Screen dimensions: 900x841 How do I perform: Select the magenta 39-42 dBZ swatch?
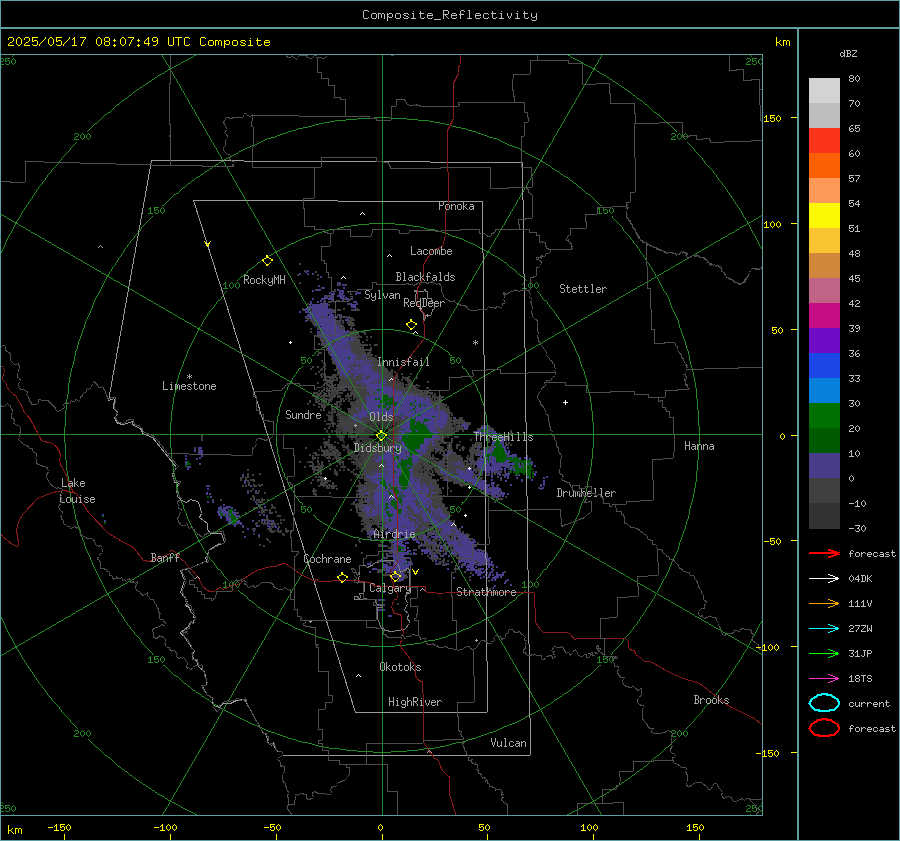click(x=824, y=316)
